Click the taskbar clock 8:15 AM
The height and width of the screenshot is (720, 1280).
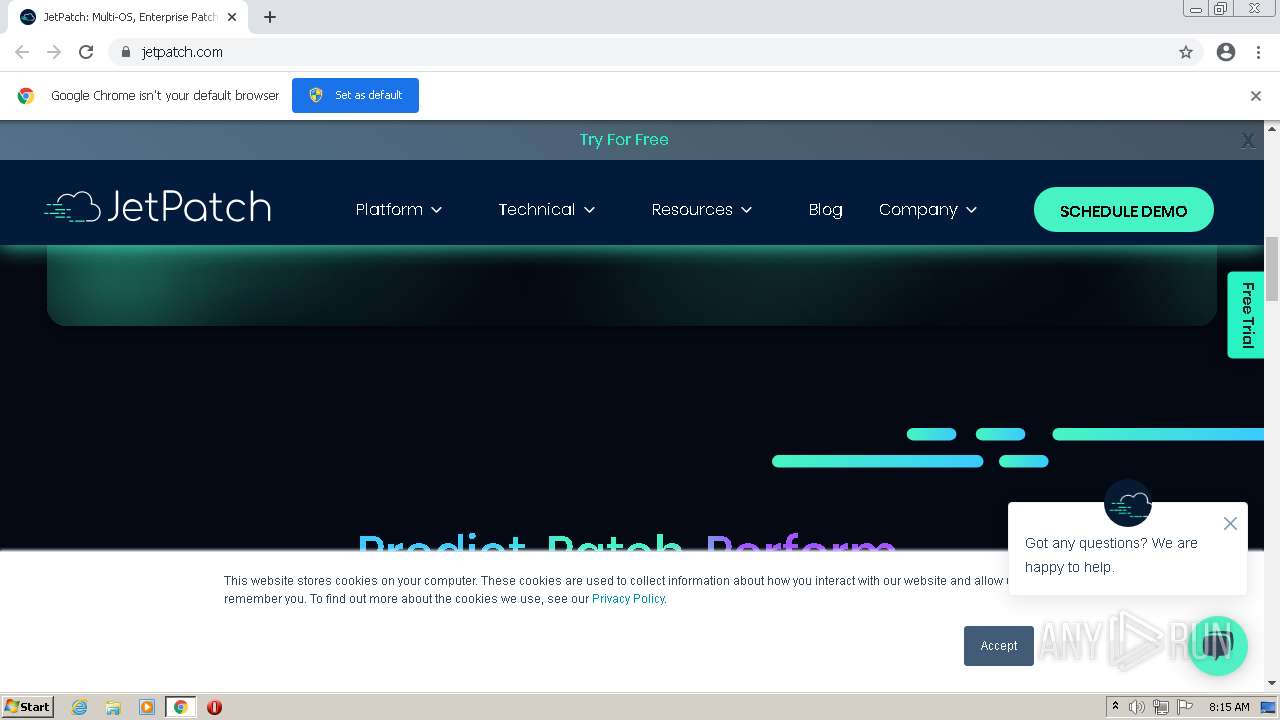click(x=1229, y=707)
